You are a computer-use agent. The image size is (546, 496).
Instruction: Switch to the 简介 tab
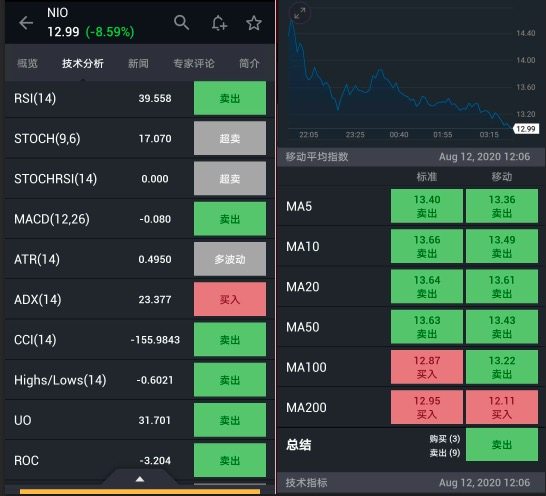[249, 63]
